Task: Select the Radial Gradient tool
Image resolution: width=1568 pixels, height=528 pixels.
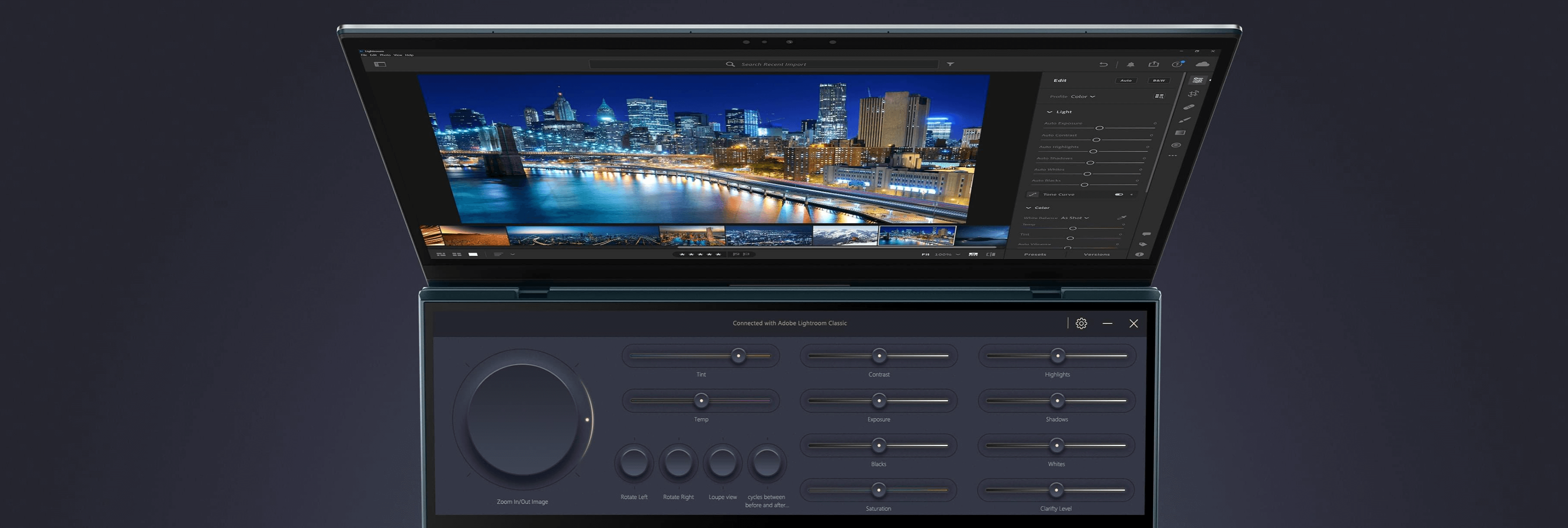Action: (1176, 145)
